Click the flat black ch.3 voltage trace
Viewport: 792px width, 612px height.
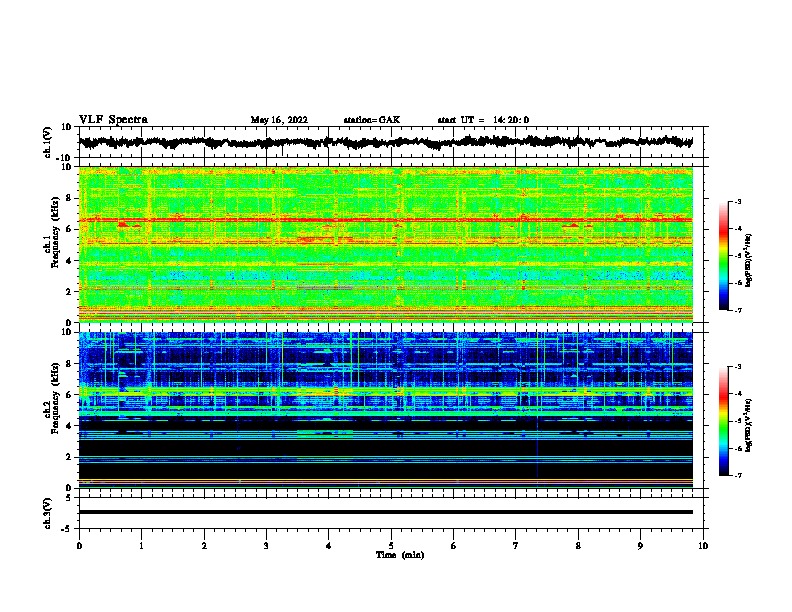click(385, 512)
